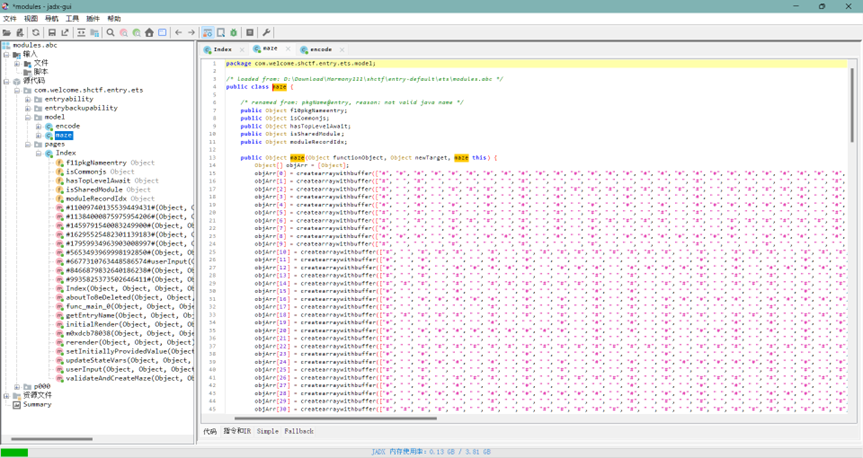Open the debugger with the green bug icon
The image size is (863, 458).
233,32
